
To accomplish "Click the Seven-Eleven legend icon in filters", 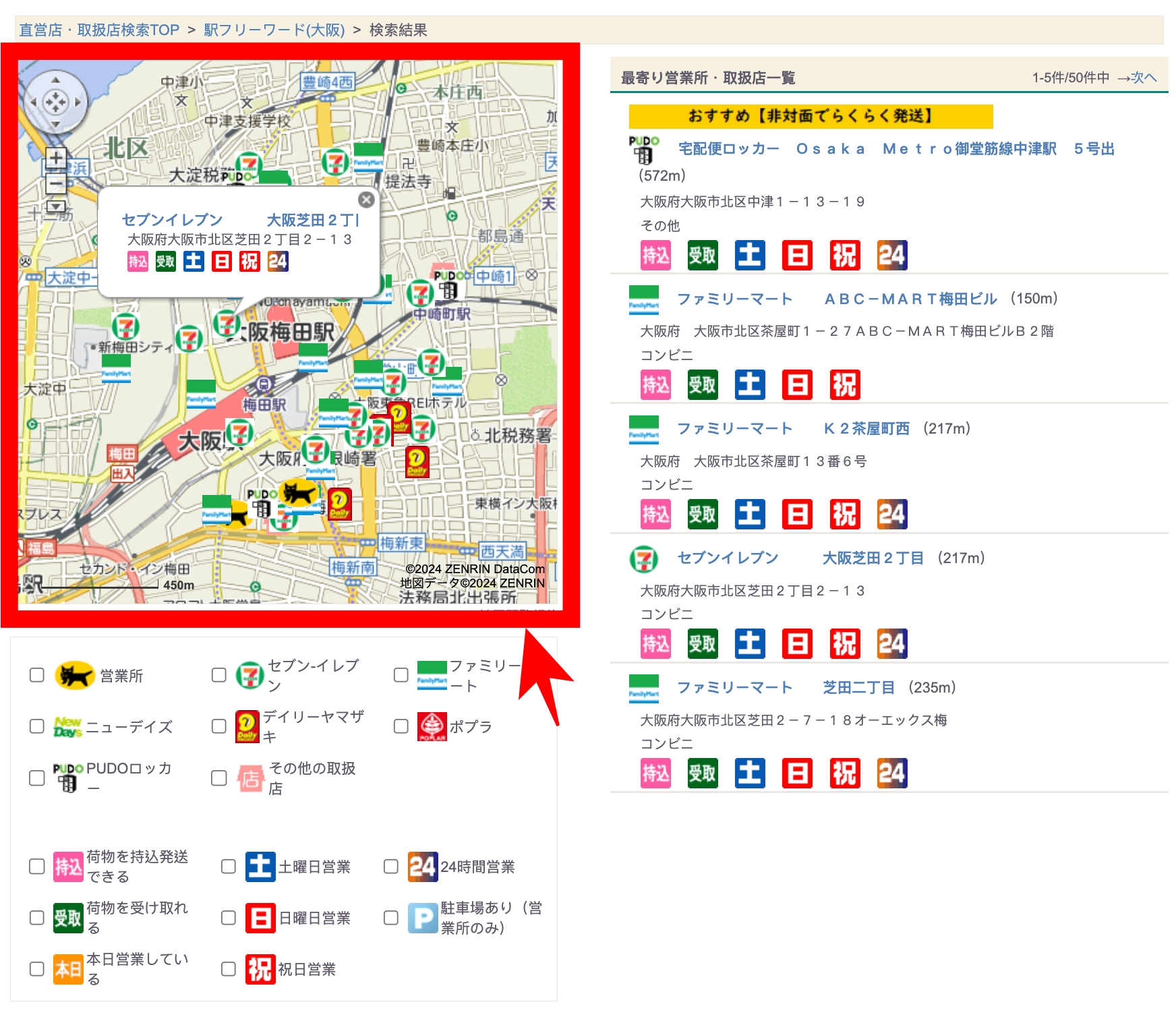I will pos(249,675).
